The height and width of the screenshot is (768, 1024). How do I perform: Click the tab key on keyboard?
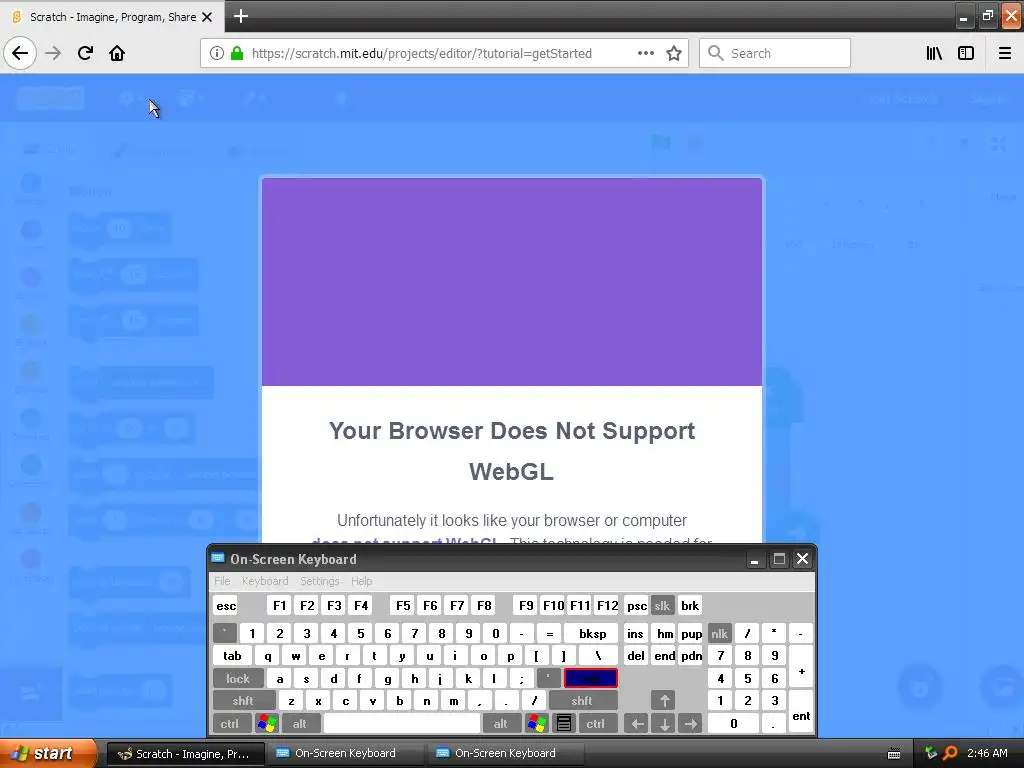click(x=232, y=656)
